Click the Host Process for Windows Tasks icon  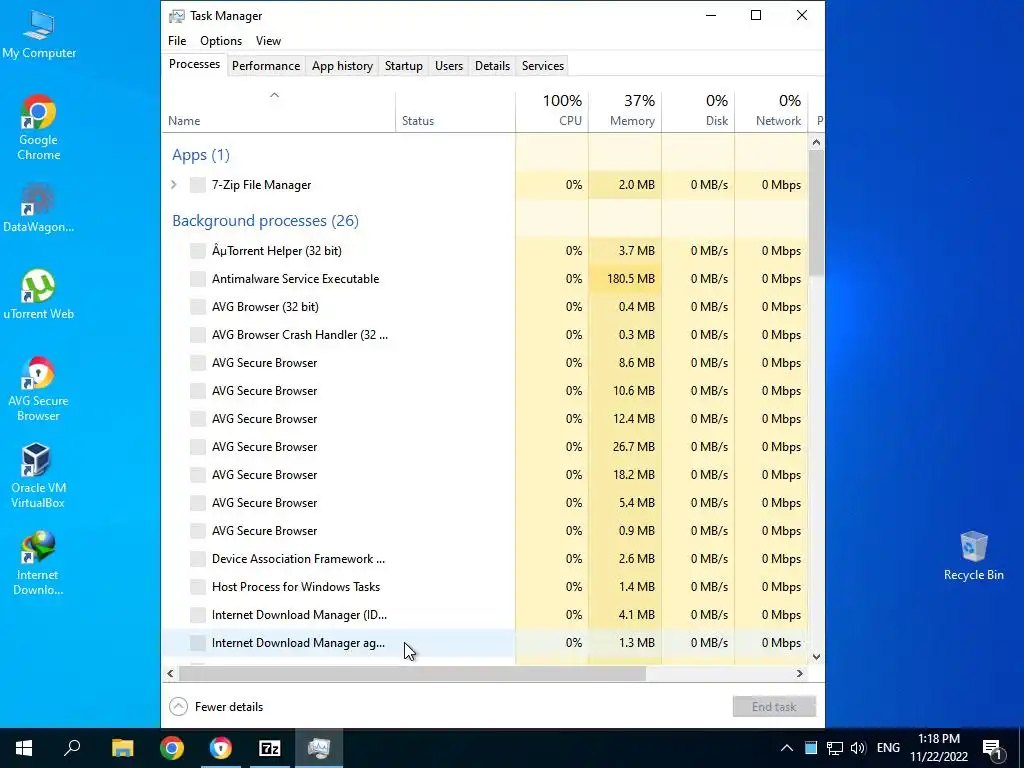point(197,587)
